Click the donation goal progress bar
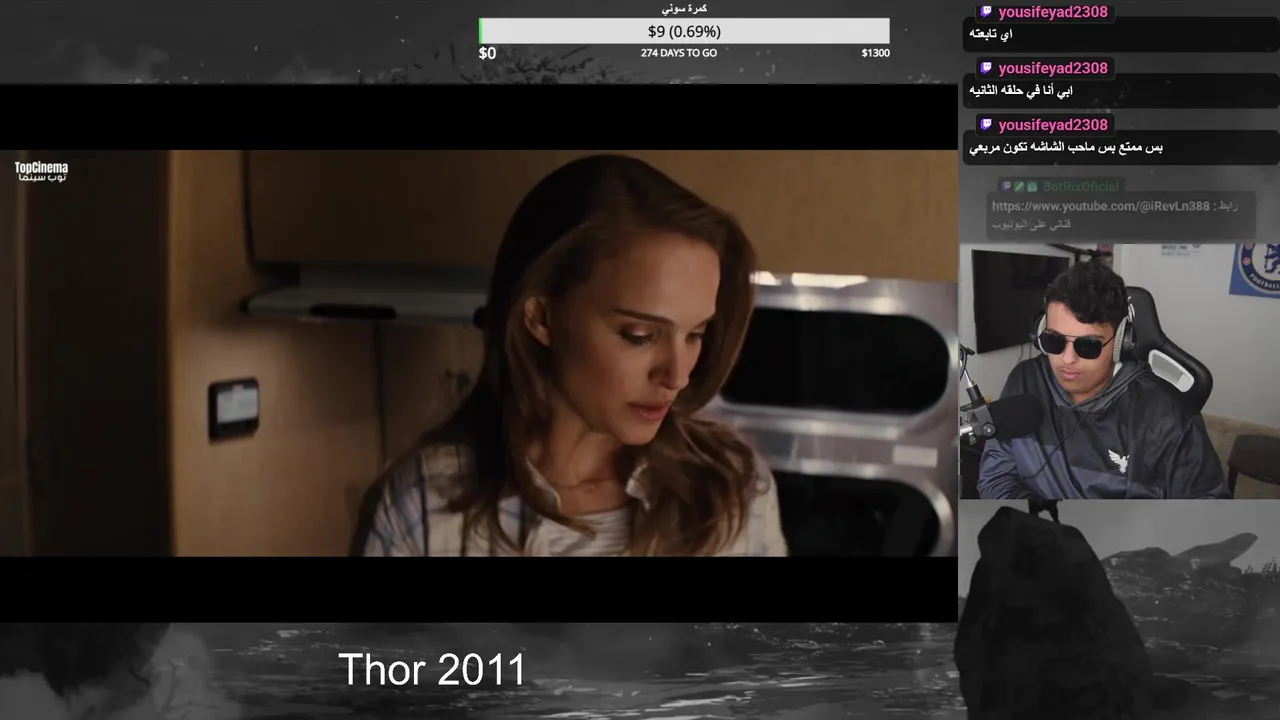The image size is (1280, 720). (x=684, y=31)
